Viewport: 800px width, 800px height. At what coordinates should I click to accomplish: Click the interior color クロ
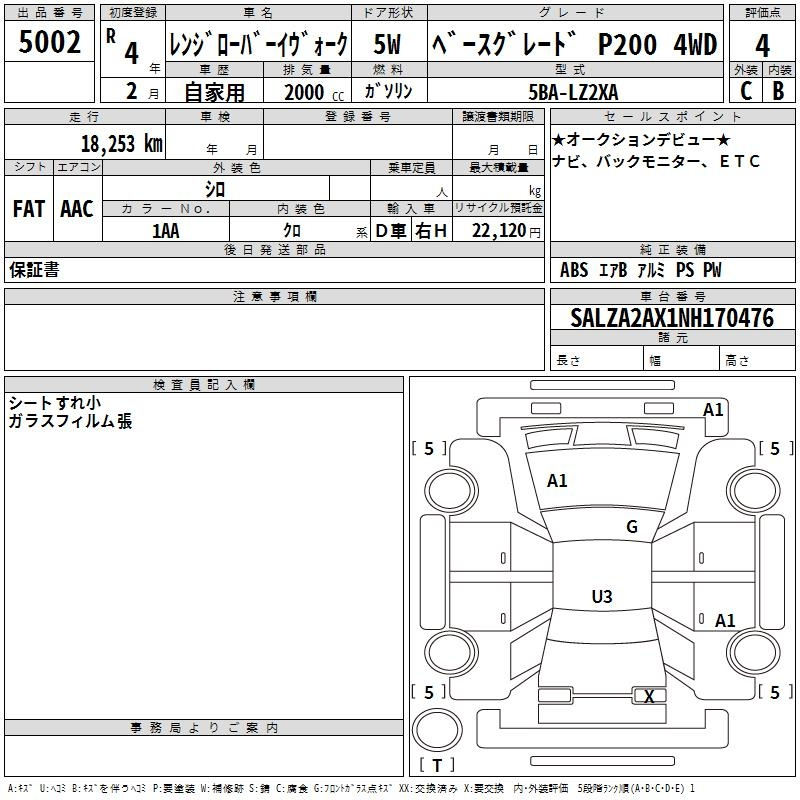[292, 231]
